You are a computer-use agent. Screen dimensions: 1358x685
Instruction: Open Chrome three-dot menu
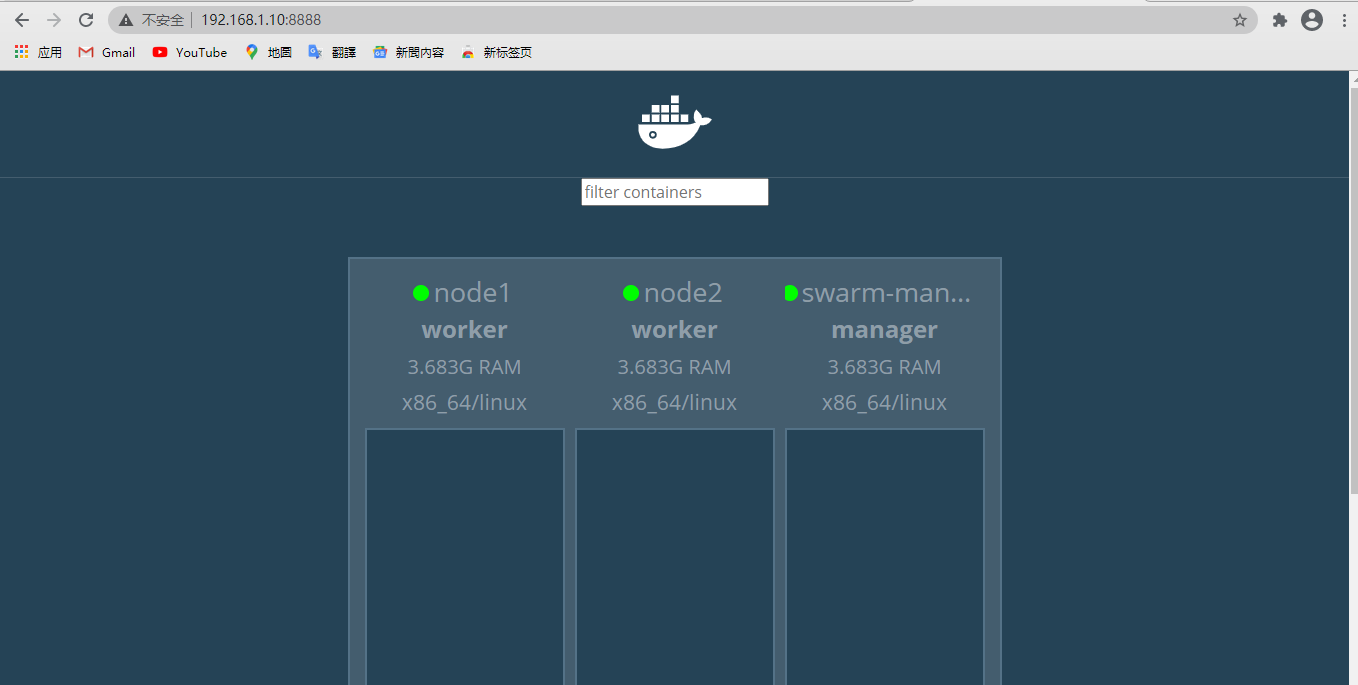[1344, 20]
